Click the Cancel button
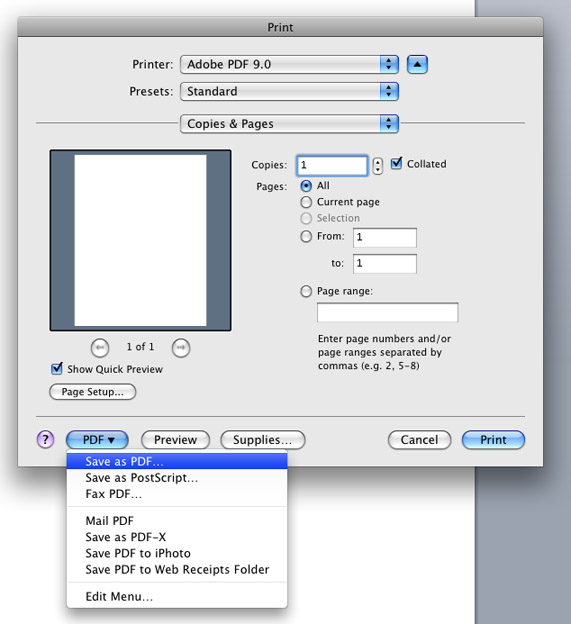Viewport: 571px width, 624px height. tap(419, 440)
